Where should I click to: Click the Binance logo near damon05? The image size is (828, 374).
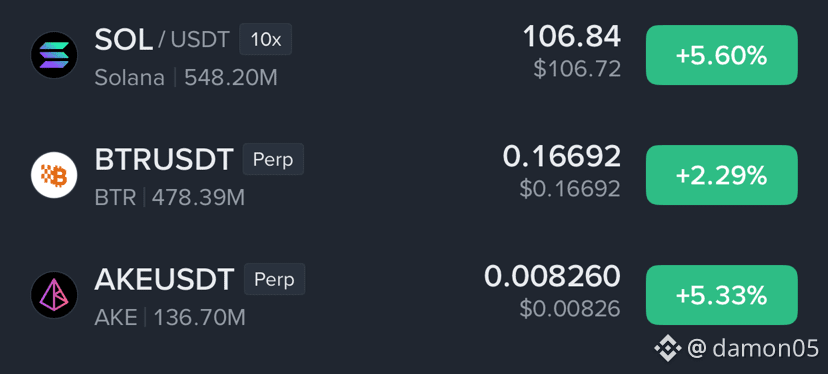(667, 348)
